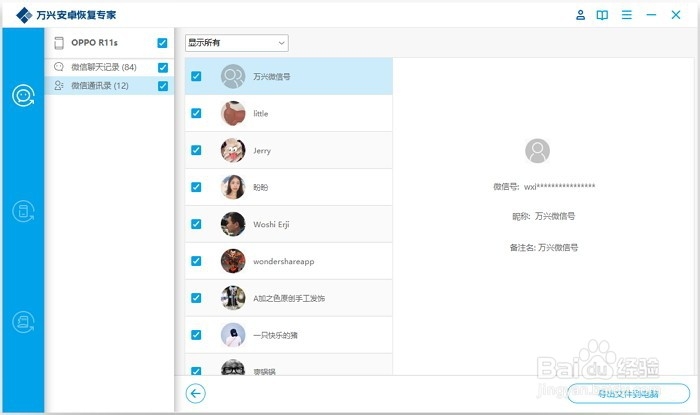This screenshot has height=415, width=700.
Task: Click the chat bubble icon beside 微信聊天记录
Action: click(58, 67)
